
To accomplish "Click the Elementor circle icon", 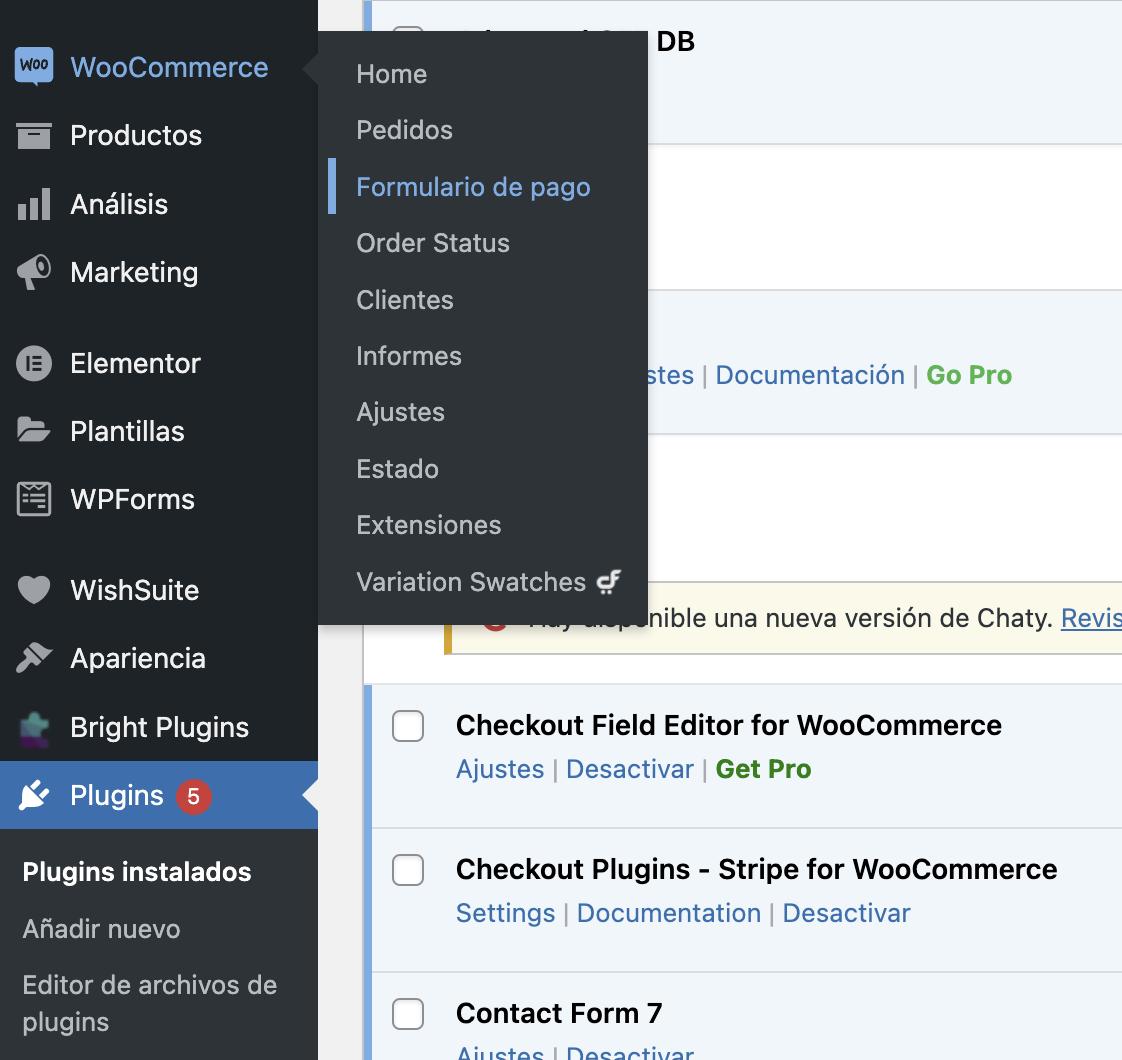I will click(x=34, y=363).
